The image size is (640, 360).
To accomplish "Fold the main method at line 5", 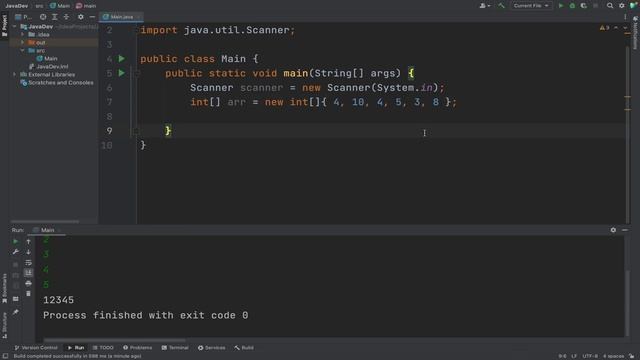I will pyautogui.click(x=138, y=73).
